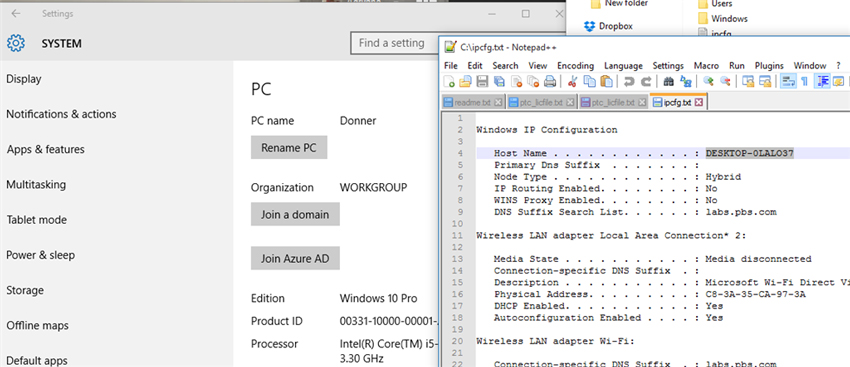Click the Undo arrow icon
The width and height of the screenshot is (850, 367).
(629, 81)
